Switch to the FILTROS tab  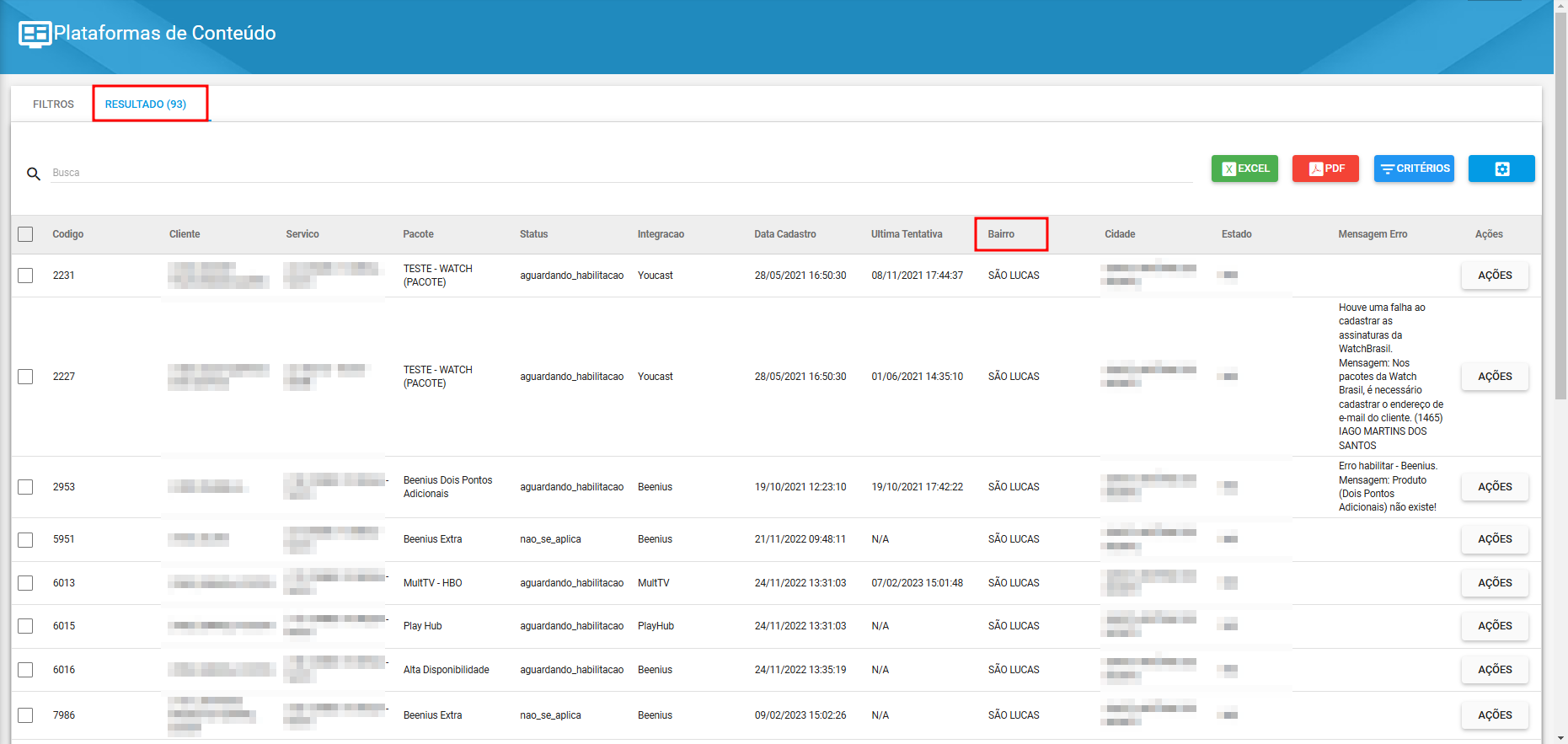(53, 104)
